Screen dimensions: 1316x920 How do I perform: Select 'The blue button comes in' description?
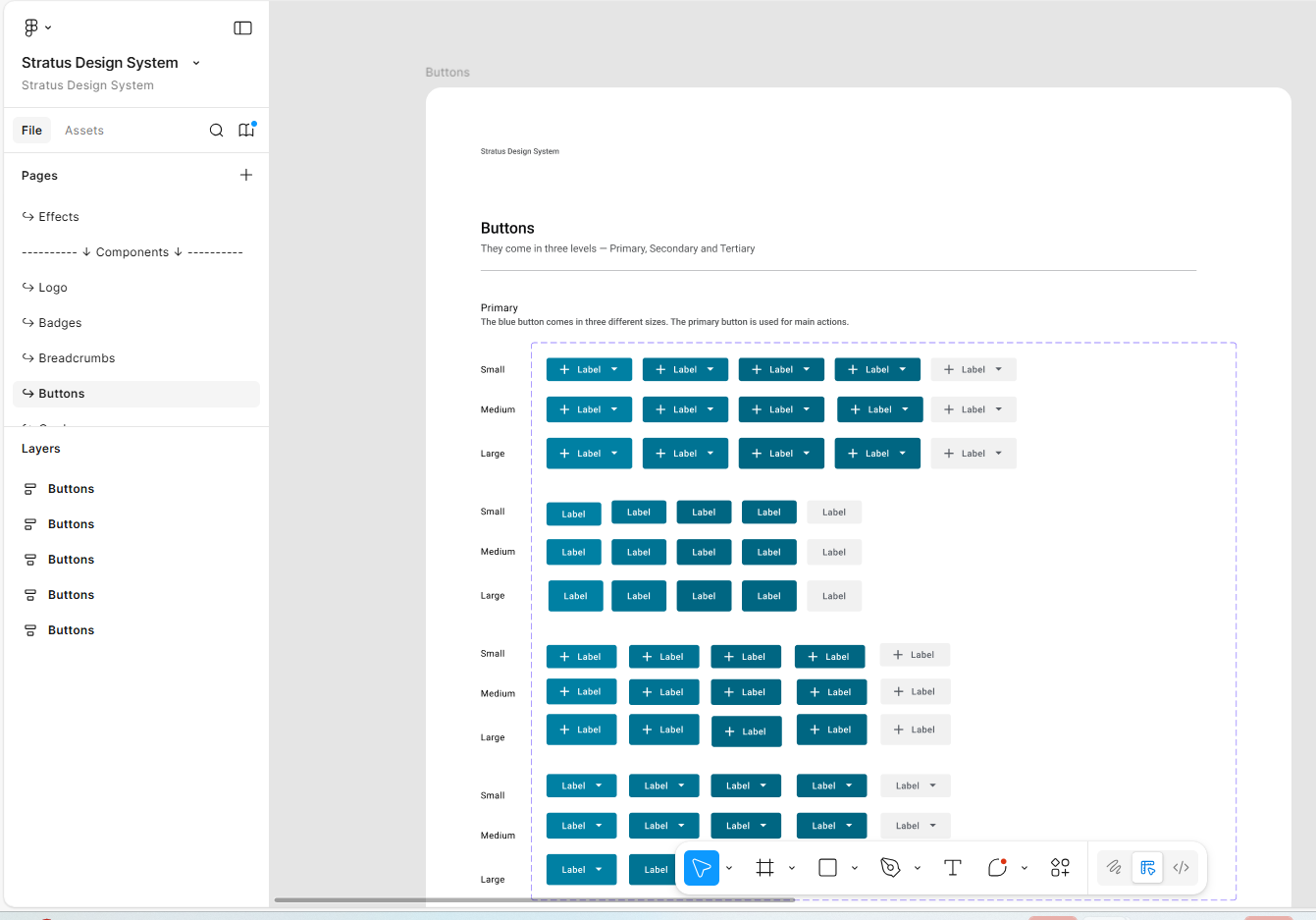pyautogui.click(x=664, y=322)
